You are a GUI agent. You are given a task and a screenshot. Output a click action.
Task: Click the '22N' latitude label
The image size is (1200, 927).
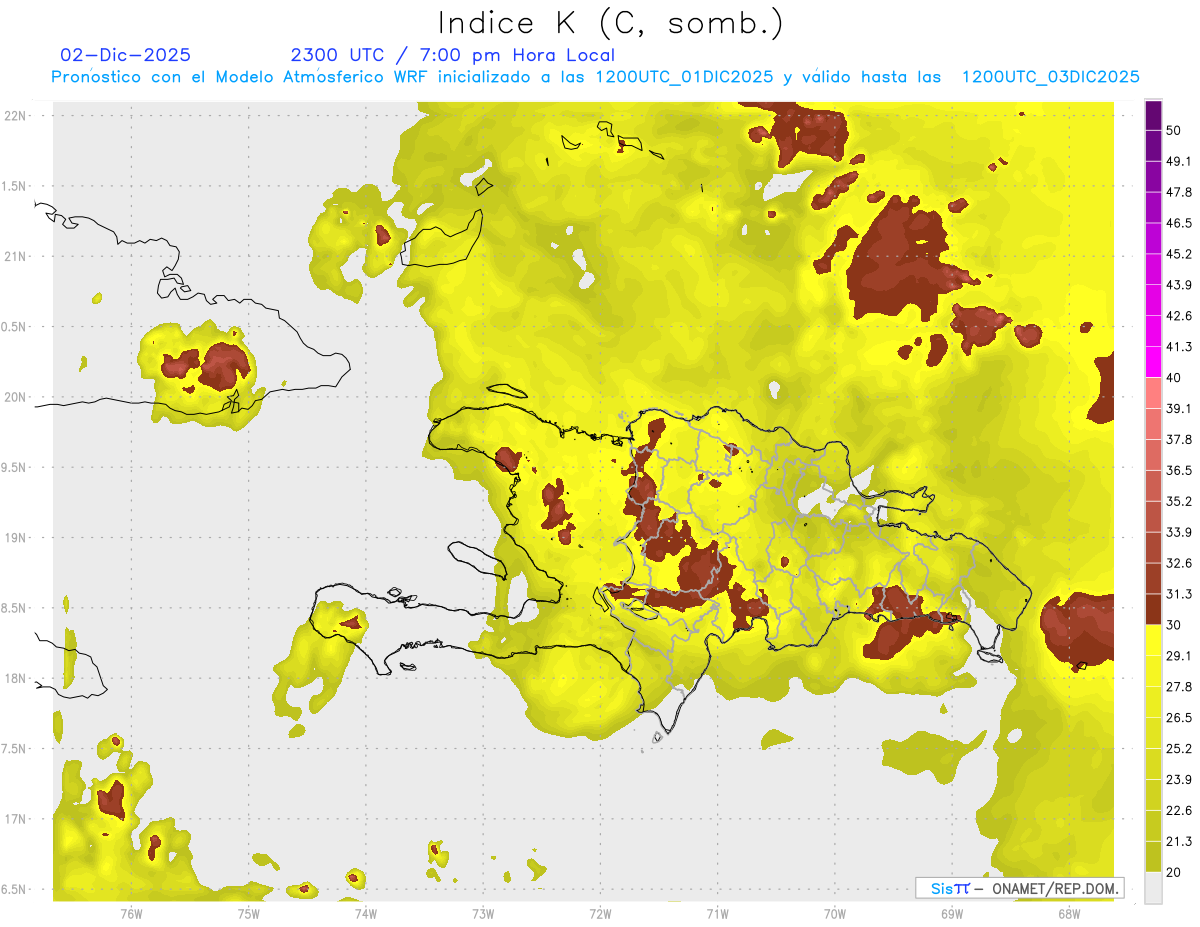pos(15,115)
